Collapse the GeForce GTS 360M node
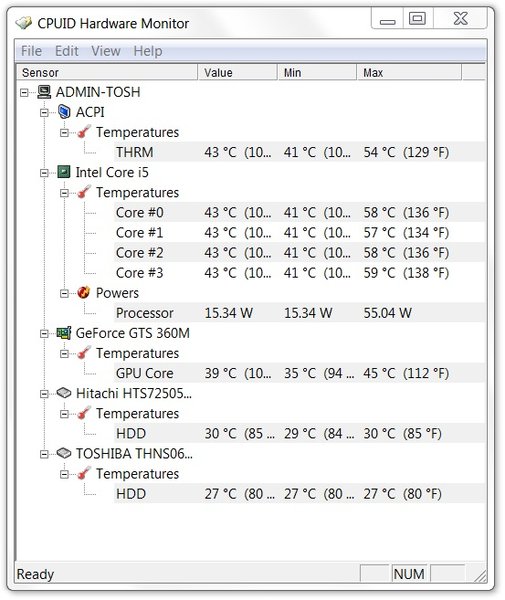 point(44,334)
